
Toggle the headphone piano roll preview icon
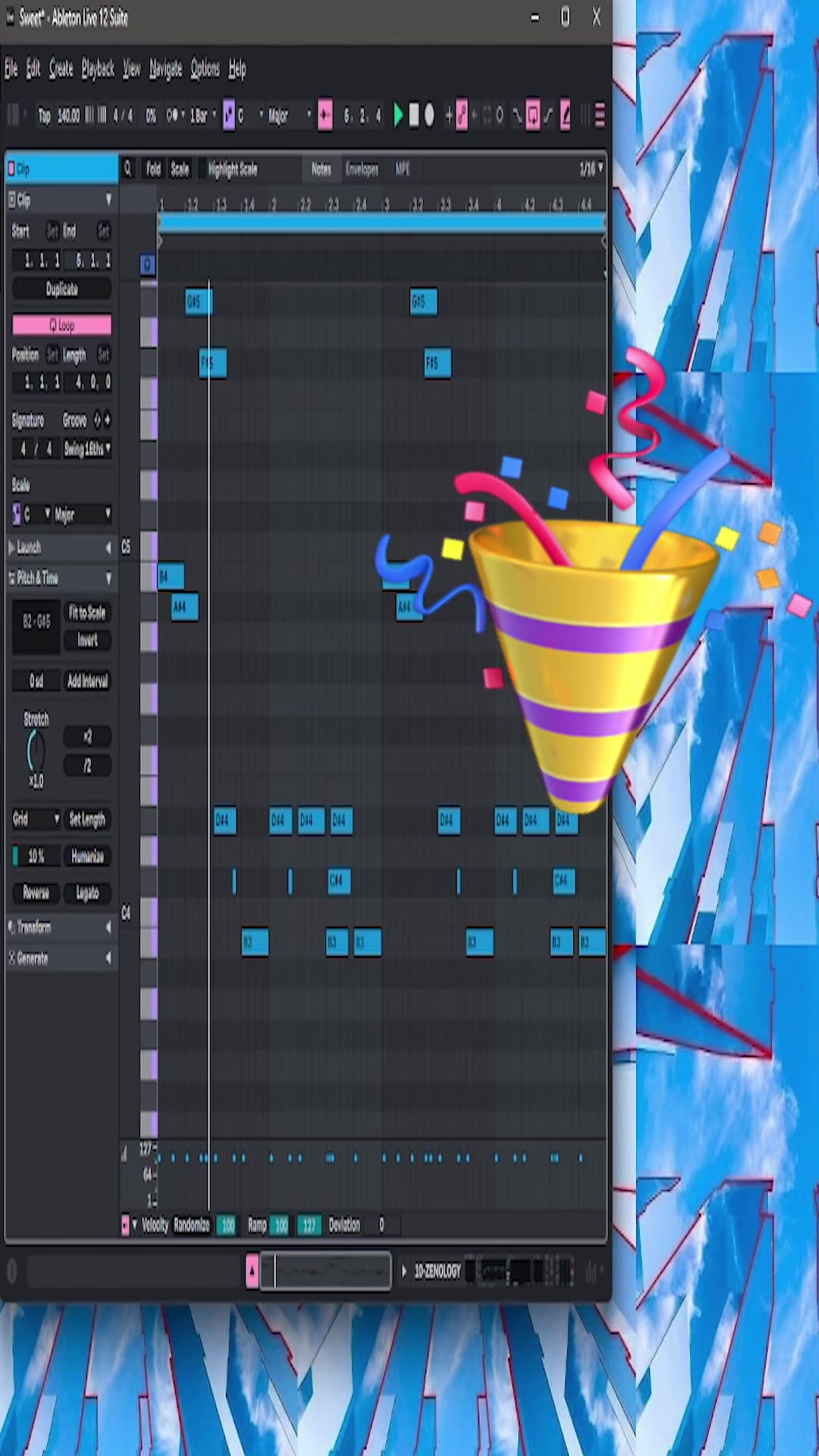tap(148, 264)
